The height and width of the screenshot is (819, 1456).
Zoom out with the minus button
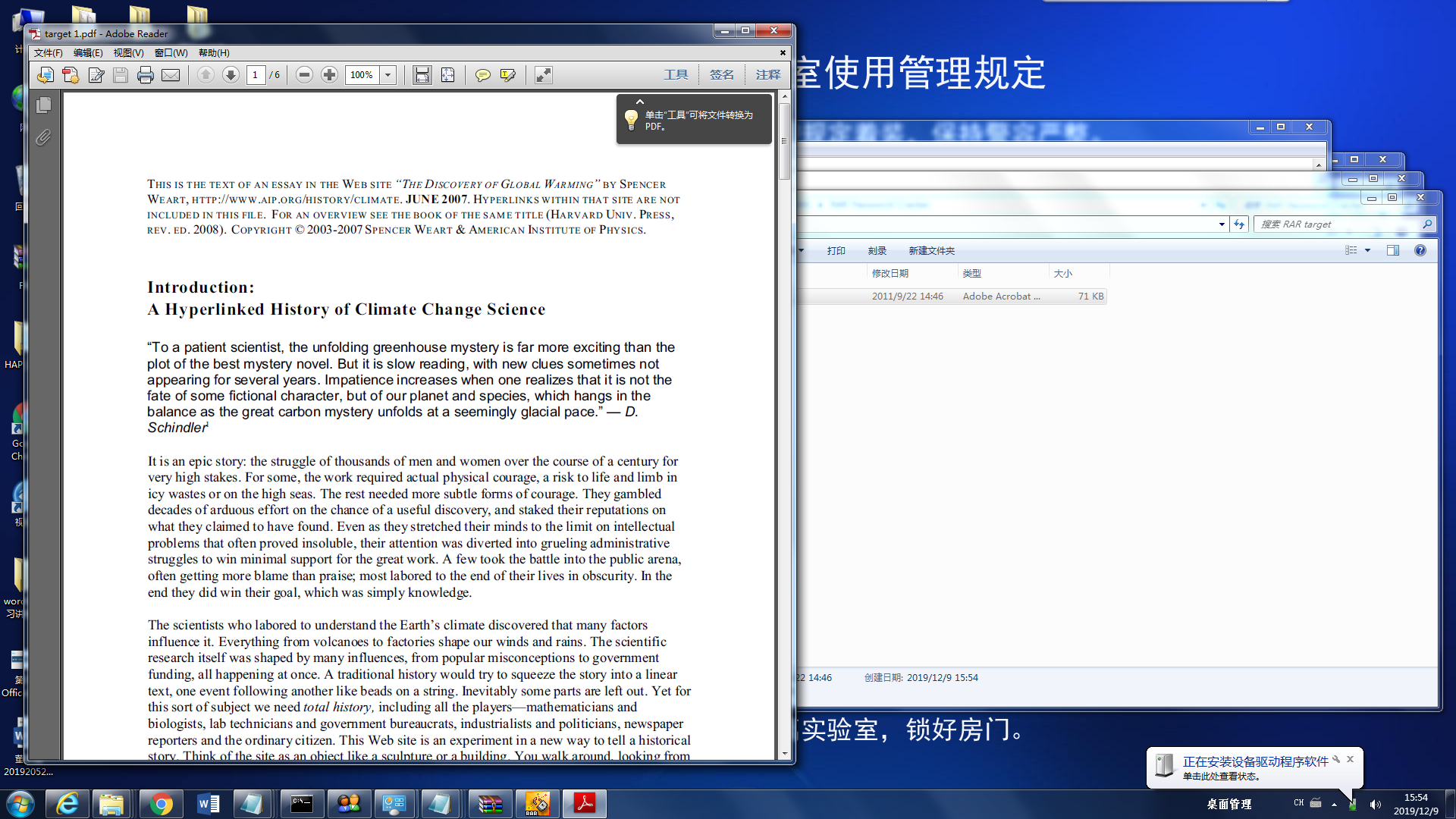click(304, 75)
